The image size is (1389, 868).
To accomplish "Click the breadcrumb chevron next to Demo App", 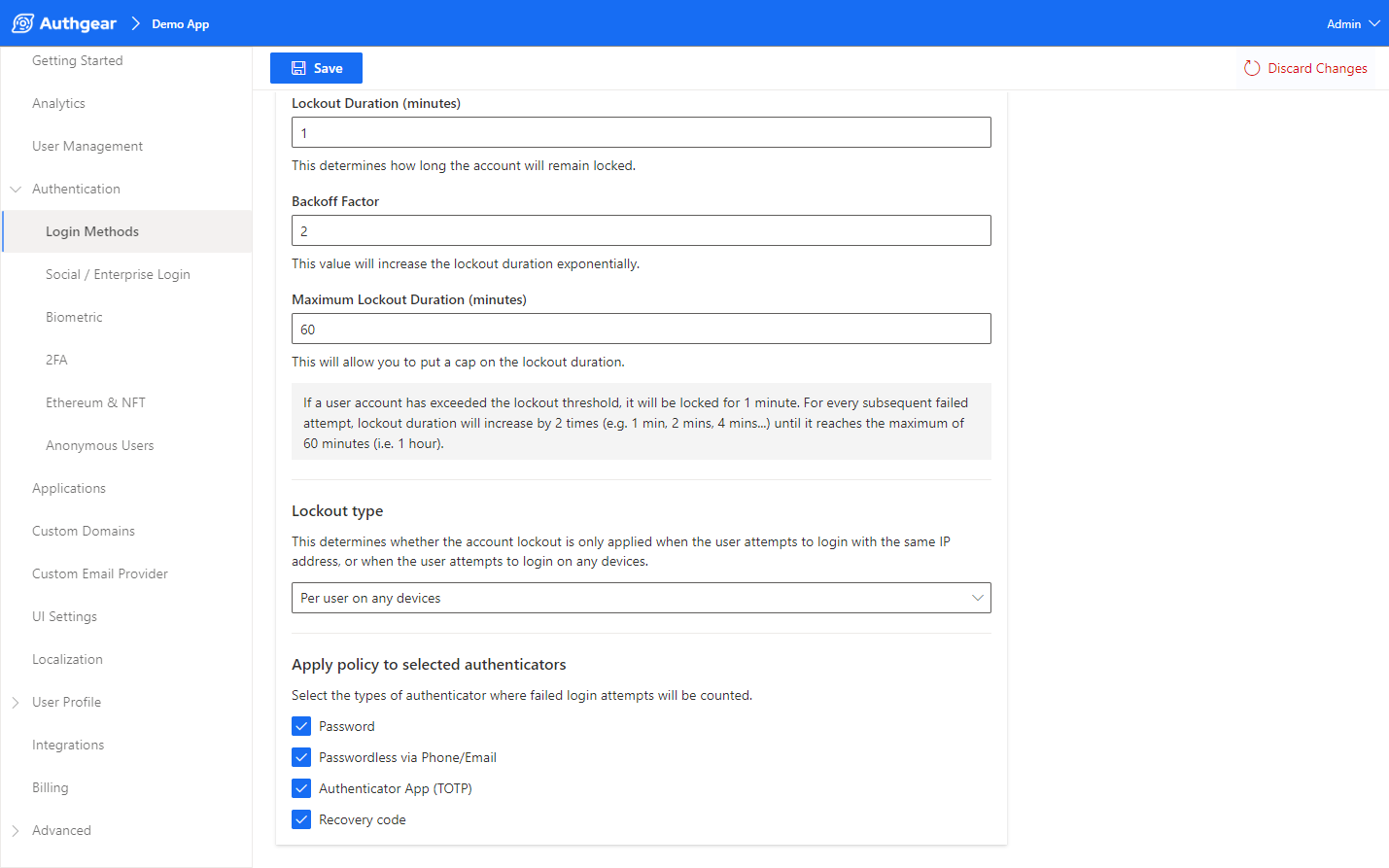I will (x=135, y=23).
